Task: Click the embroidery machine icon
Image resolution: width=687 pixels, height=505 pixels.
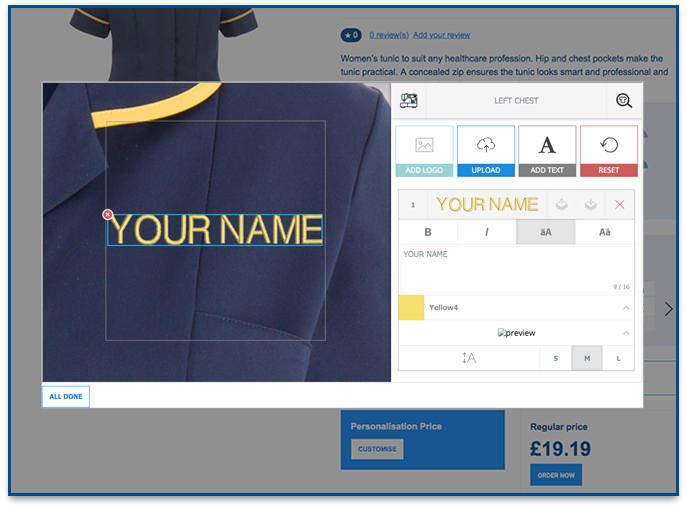Action: click(x=408, y=101)
